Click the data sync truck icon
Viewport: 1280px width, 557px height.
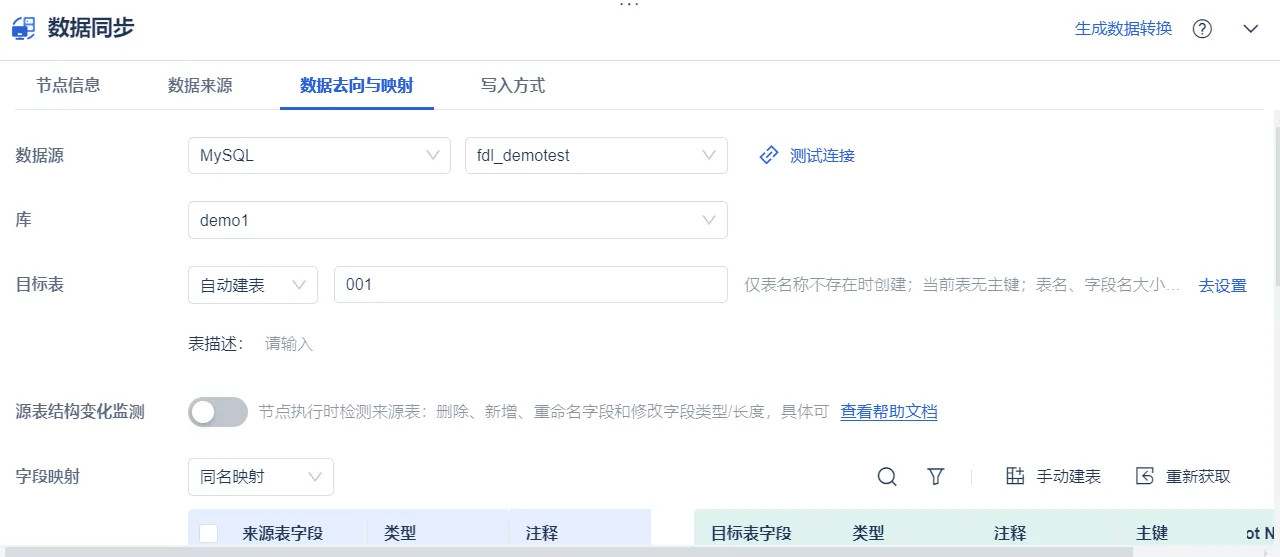23,28
